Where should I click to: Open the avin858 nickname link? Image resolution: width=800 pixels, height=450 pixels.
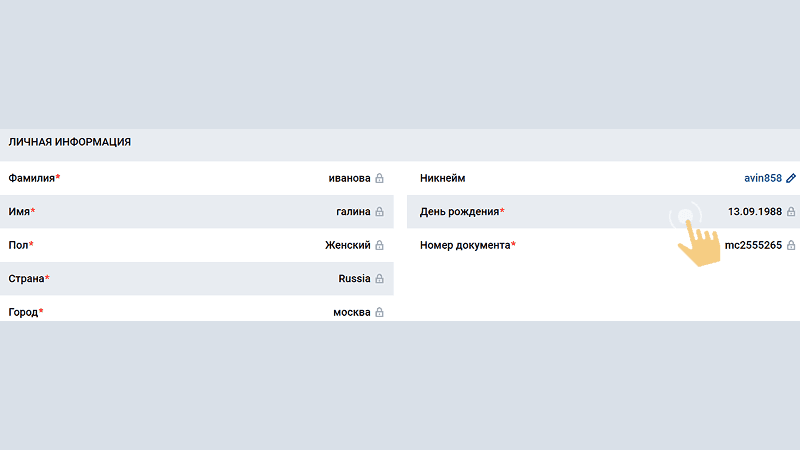[x=763, y=178]
